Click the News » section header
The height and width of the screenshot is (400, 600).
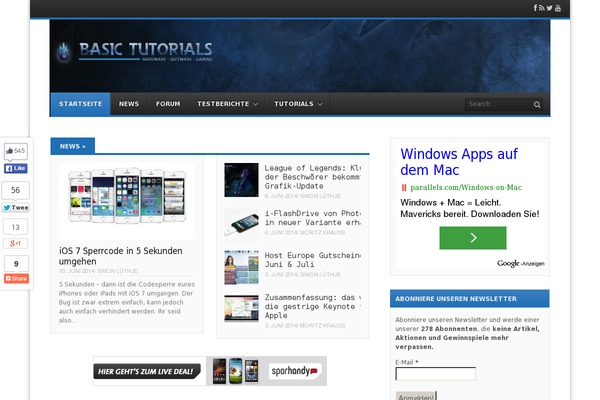tap(73, 146)
